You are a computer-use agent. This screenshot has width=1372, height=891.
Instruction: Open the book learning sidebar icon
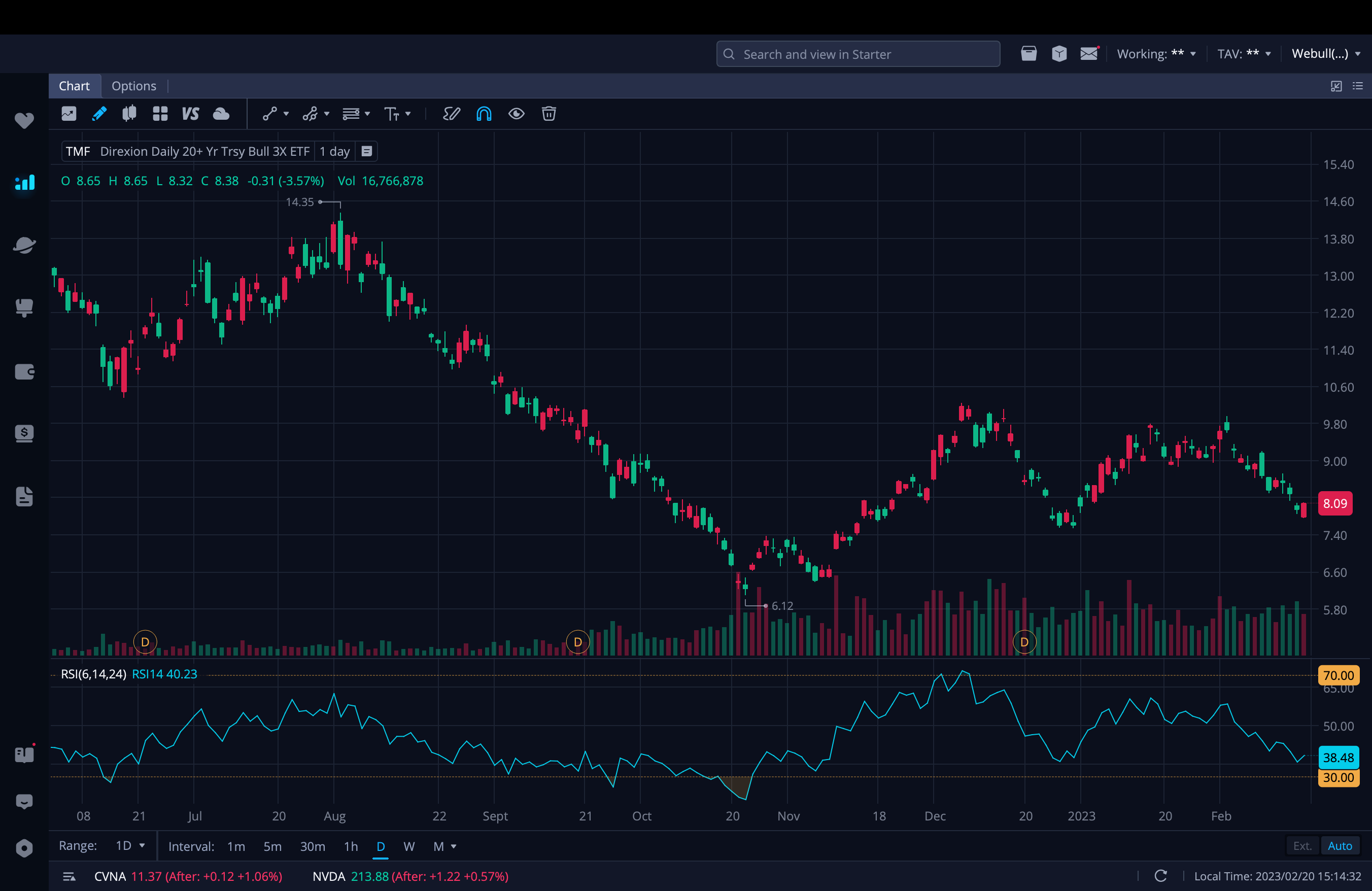[x=24, y=755]
